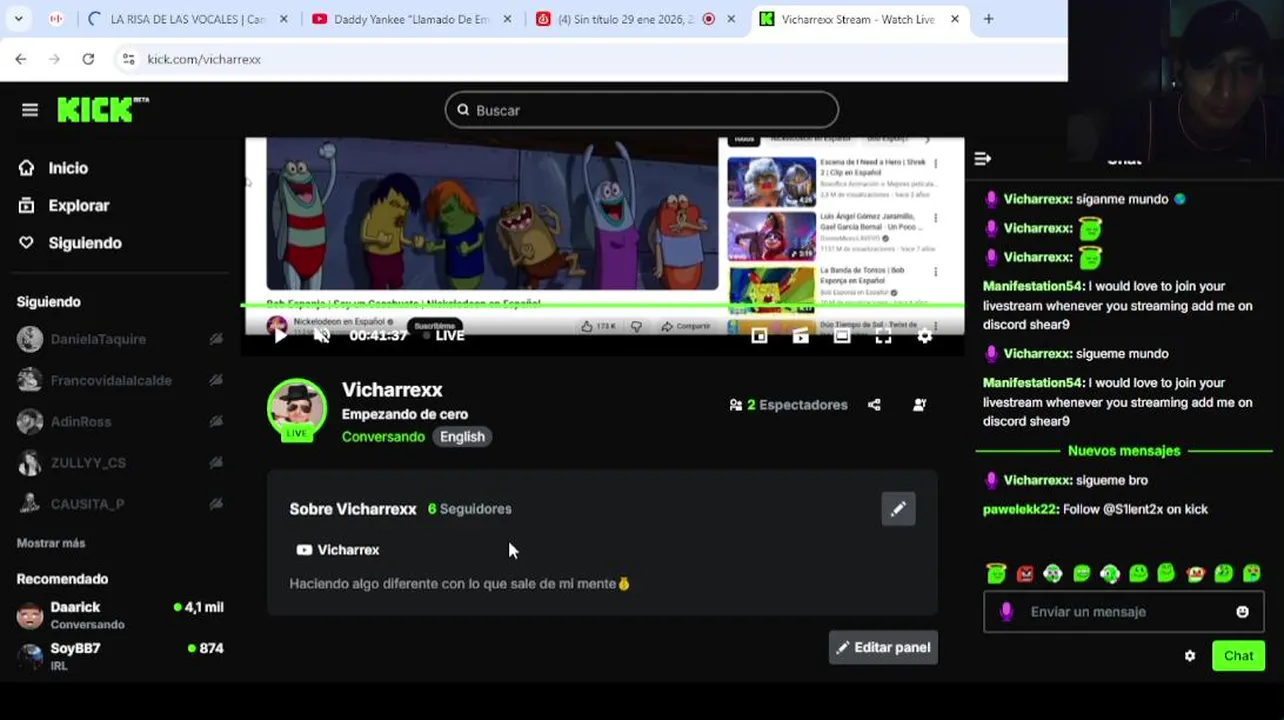Jump to LIVE in the player
This screenshot has width=1284, height=720.
[x=444, y=335]
